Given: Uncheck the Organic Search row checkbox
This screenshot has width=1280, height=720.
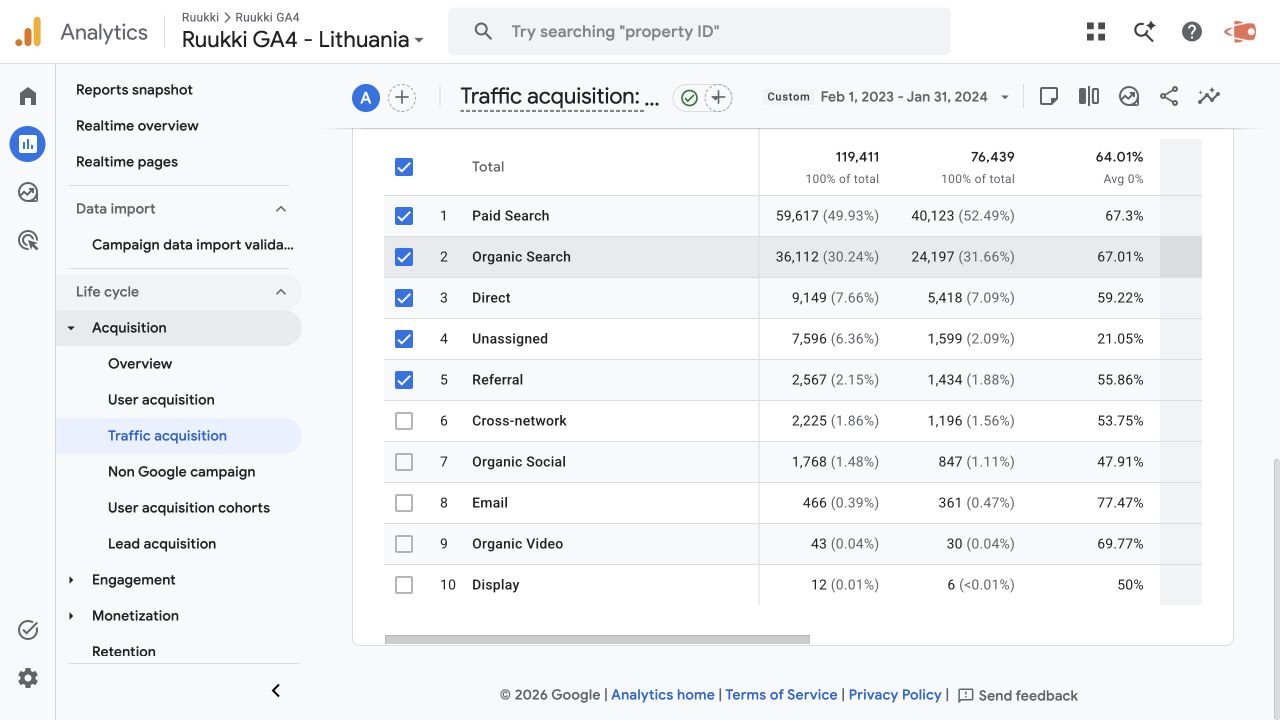Looking at the screenshot, I should pos(404,257).
